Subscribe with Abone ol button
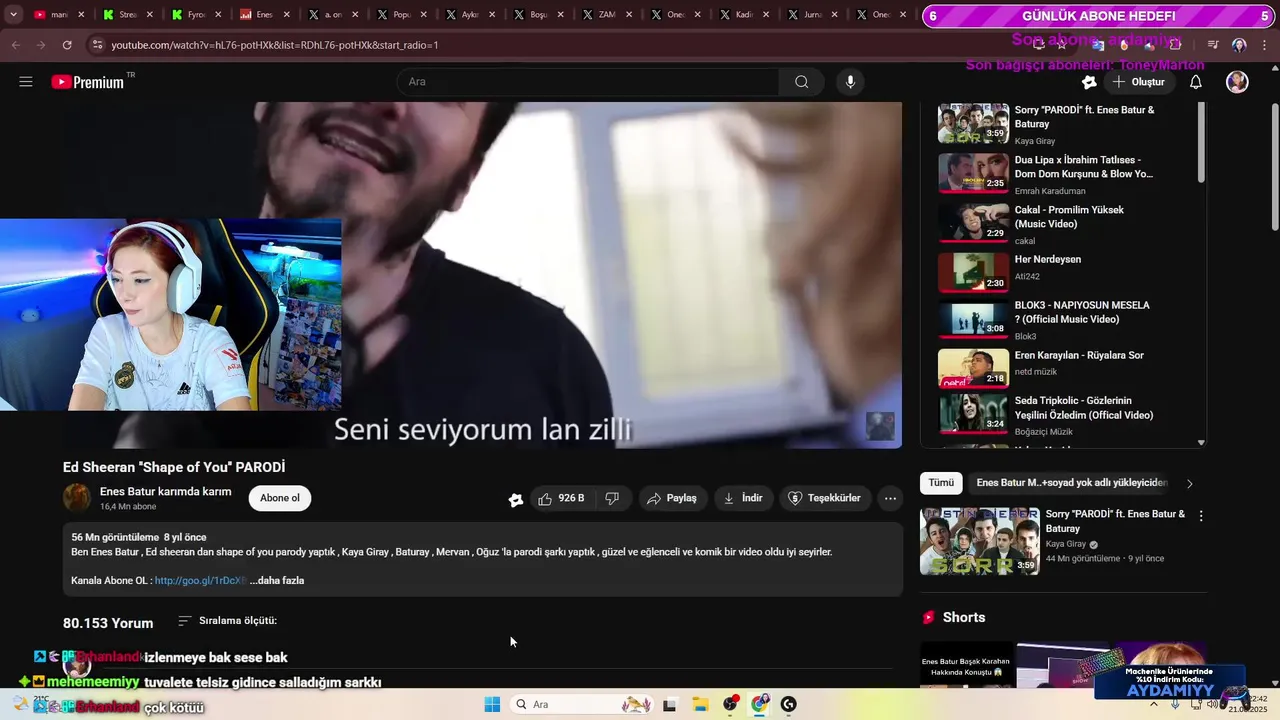Screen dimensions: 1280x720 (x=280, y=498)
